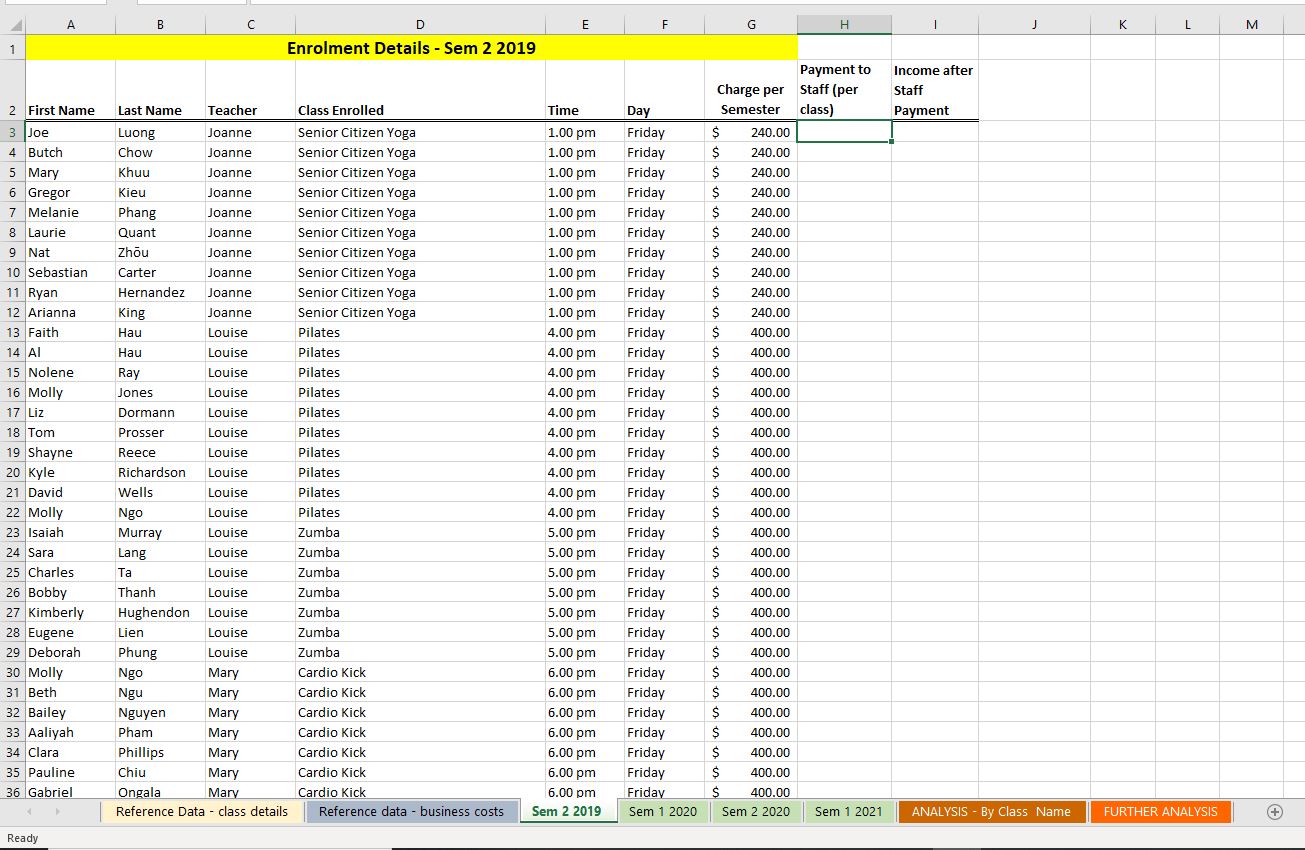This screenshot has width=1305, height=850.
Task: Select the Day heading cell
Action: [664, 91]
